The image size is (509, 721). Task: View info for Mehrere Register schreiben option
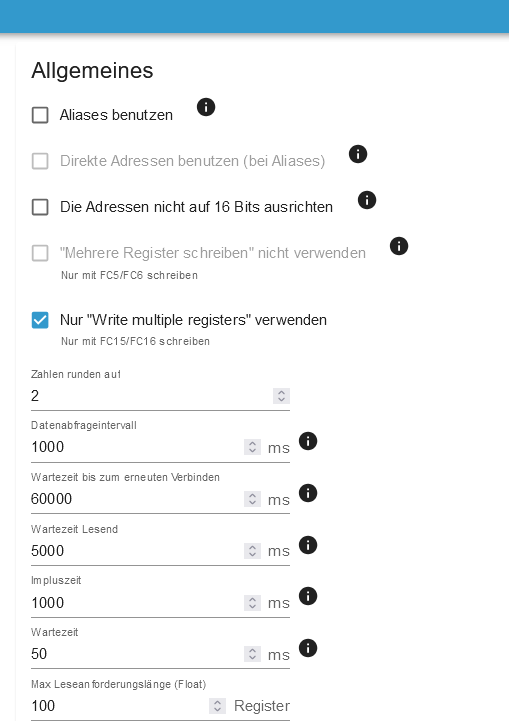coord(399,246)
